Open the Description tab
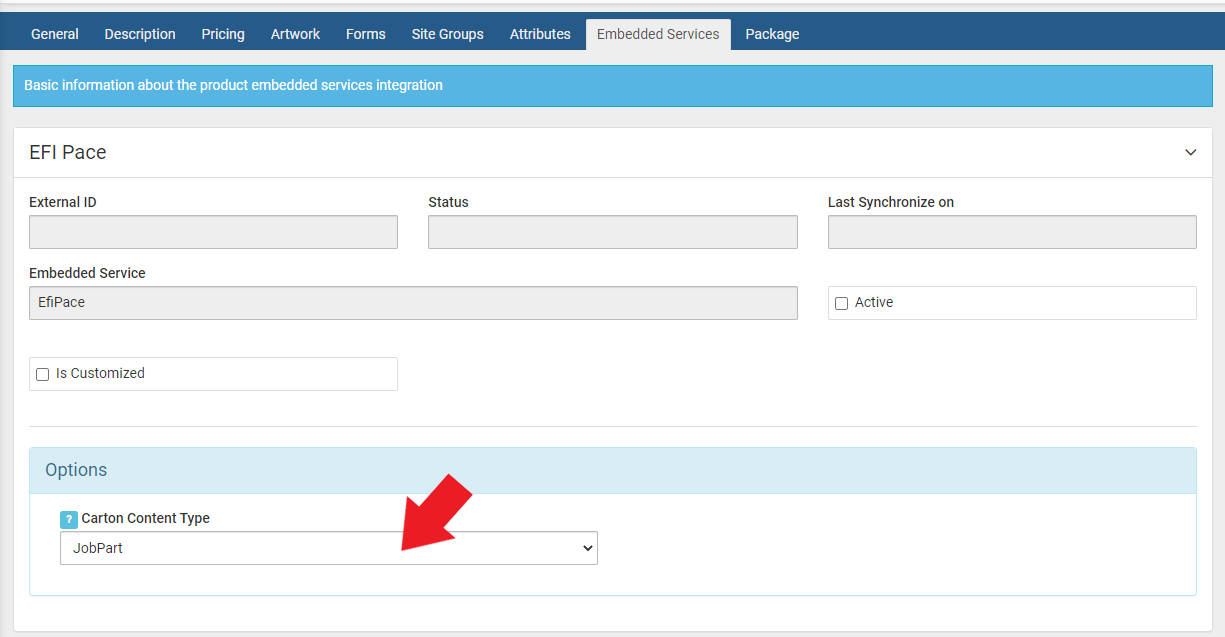This screenshot has width=1225, height=637. (x=140, y=34)
